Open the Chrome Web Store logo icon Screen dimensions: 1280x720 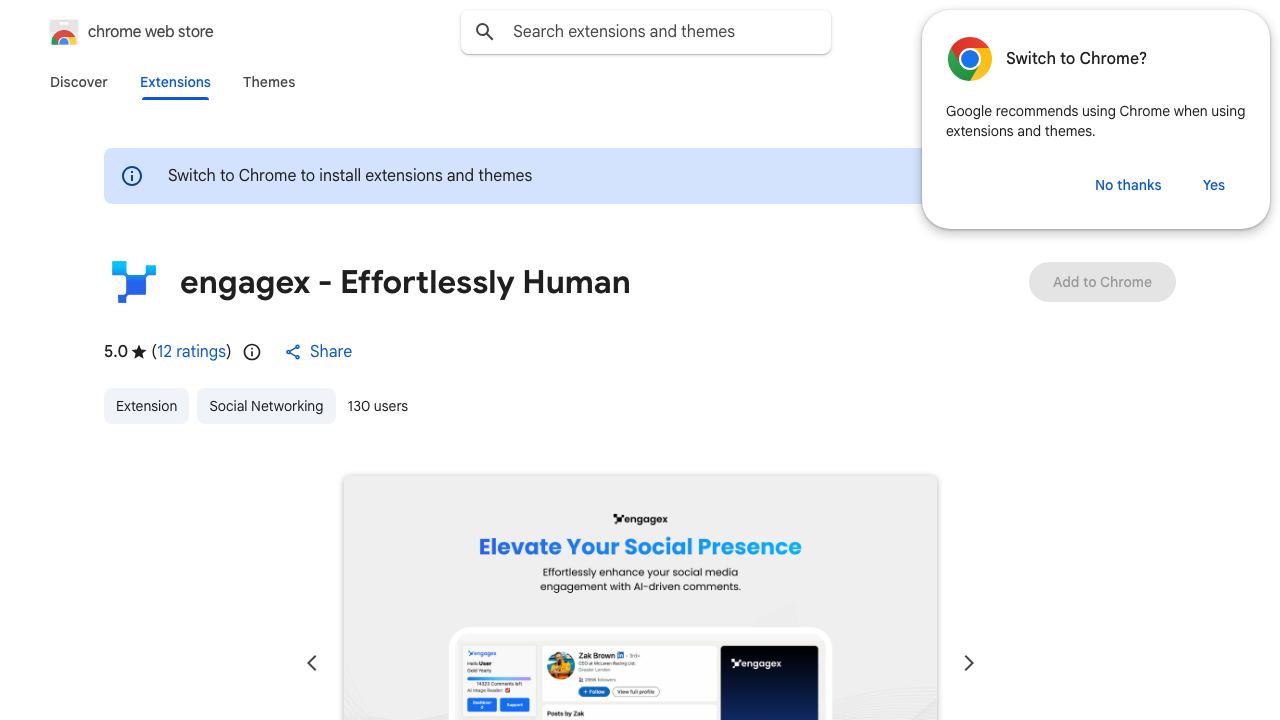[x=64, y=32]
